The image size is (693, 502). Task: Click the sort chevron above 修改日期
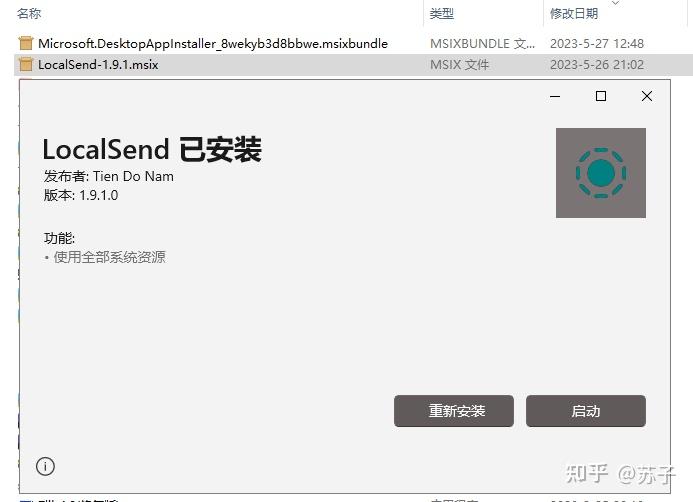(x=615, y=3)
